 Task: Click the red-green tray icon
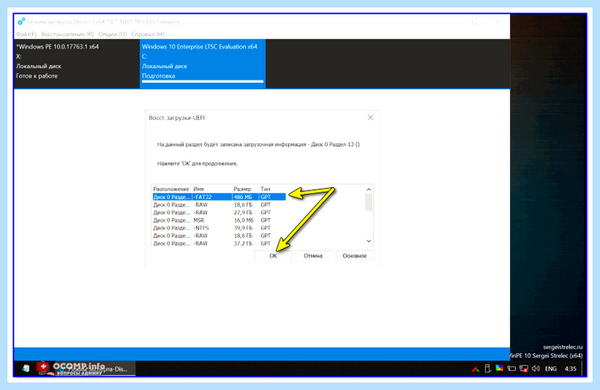pyautogui.click(x=475, y=369)
